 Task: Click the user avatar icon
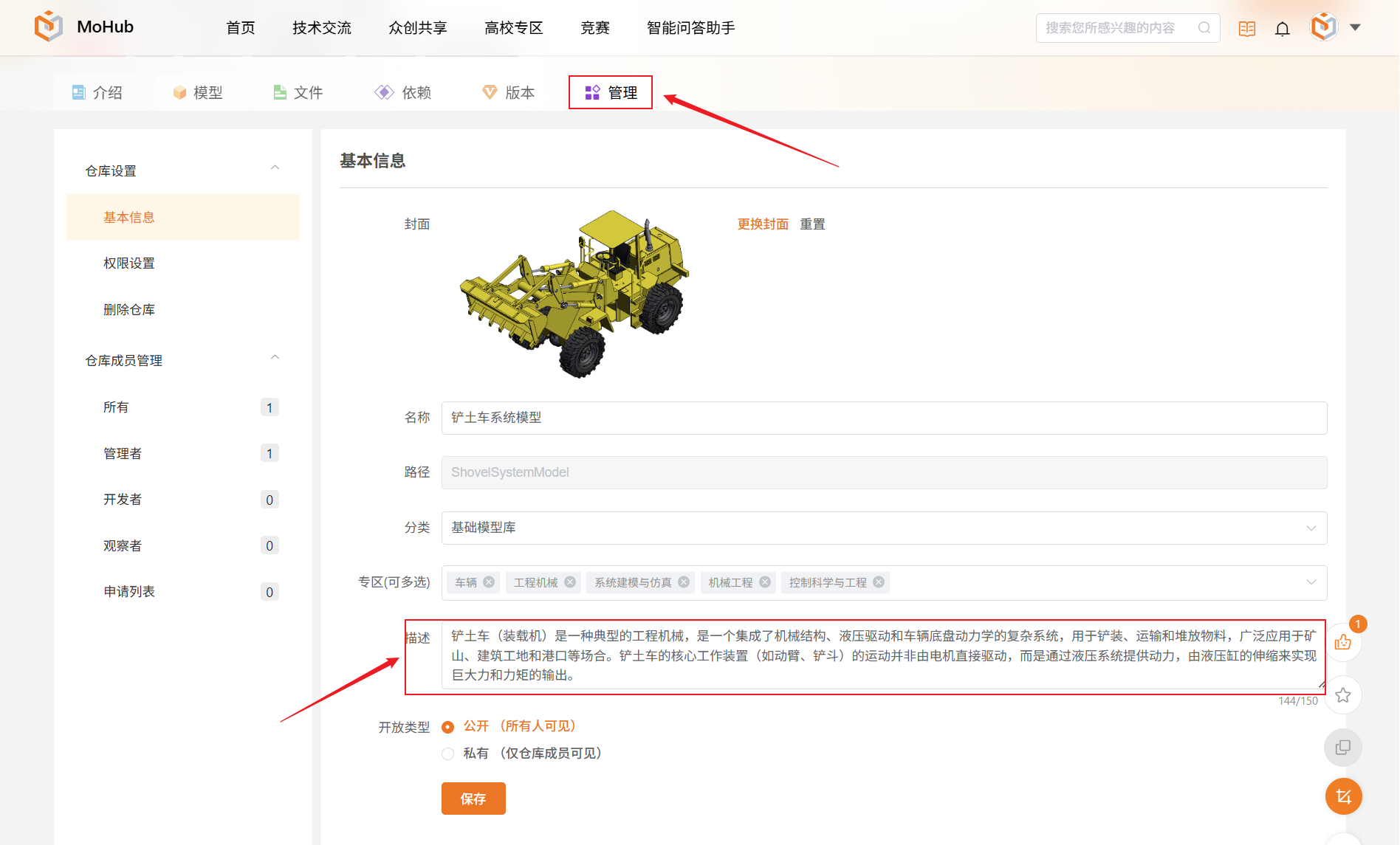[x=1324, y=27]
